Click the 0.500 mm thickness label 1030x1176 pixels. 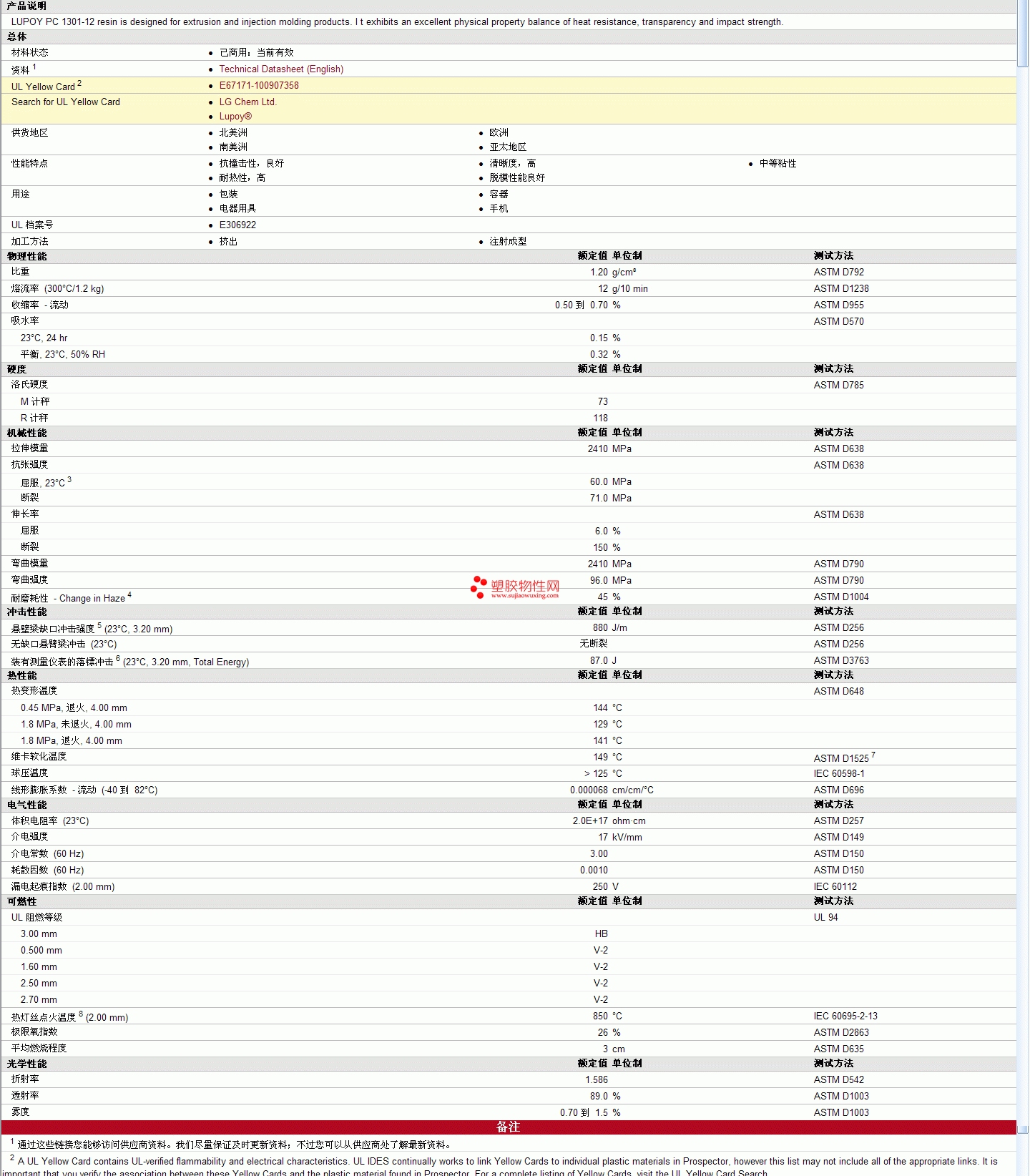41,951
